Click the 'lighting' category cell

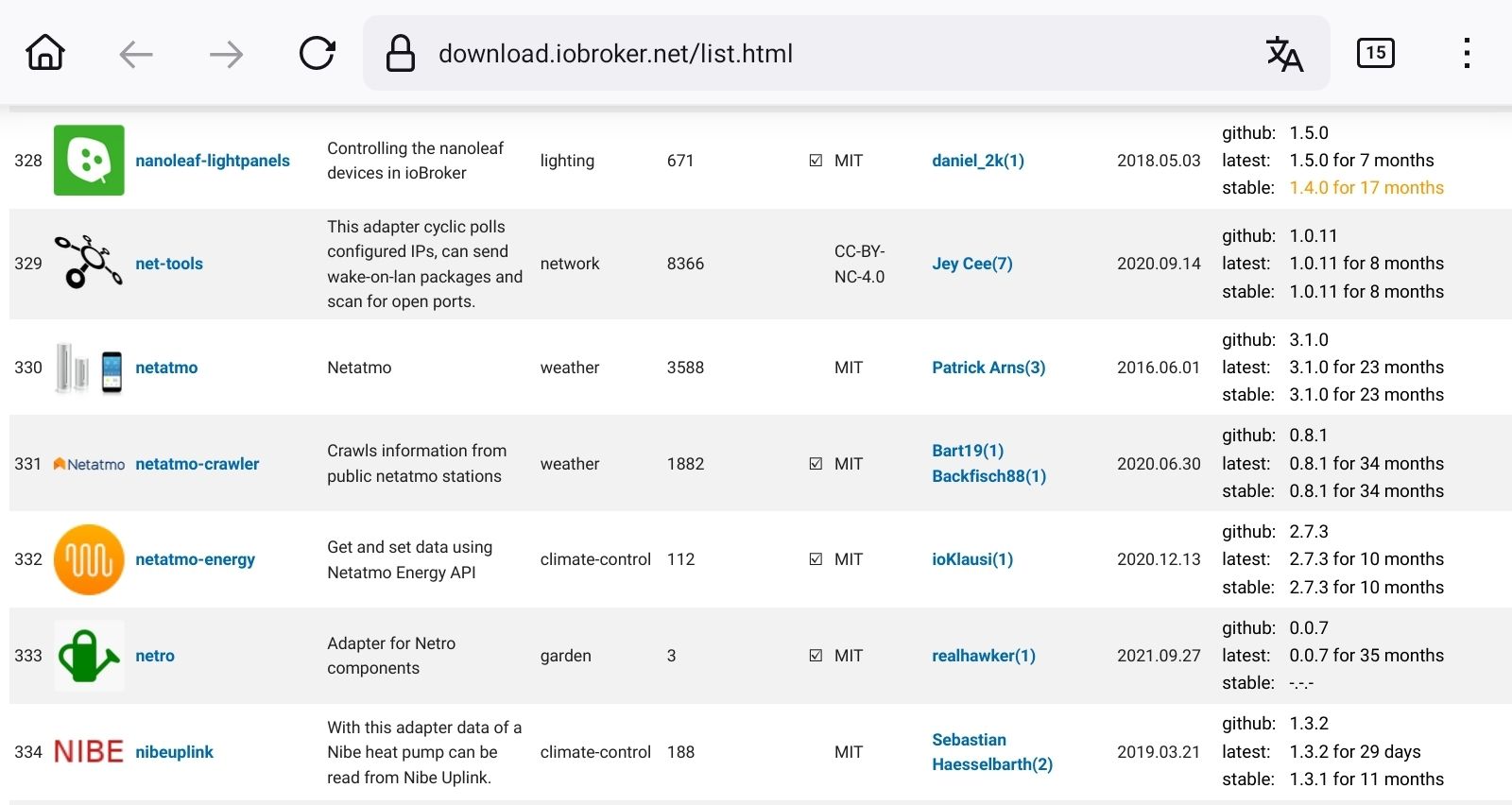(x=567, y=161)
